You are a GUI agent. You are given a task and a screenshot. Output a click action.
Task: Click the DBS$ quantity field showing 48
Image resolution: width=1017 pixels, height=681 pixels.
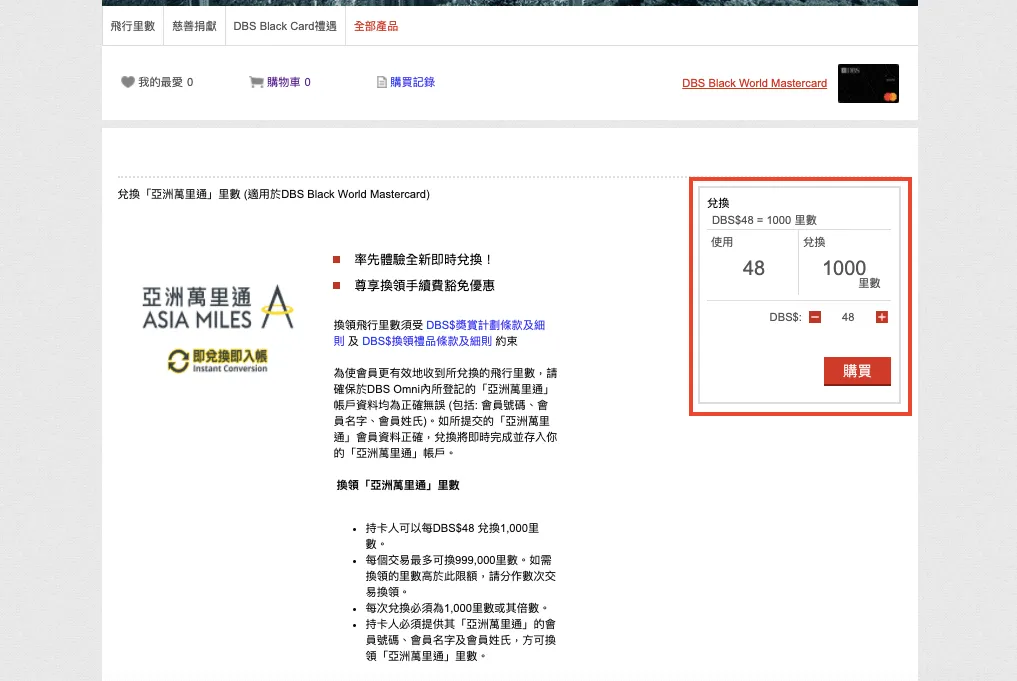[x=848, y=317]
